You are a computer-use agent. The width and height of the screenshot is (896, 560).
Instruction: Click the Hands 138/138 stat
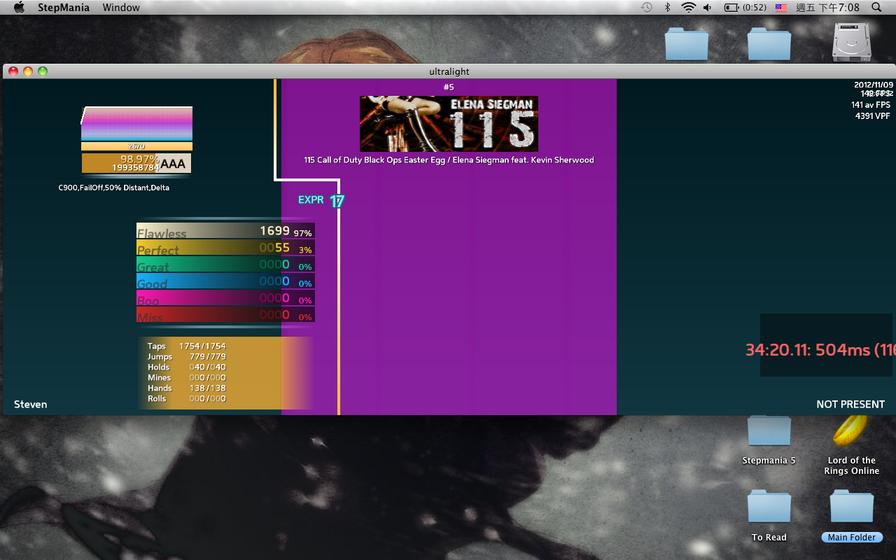(186, 388)
